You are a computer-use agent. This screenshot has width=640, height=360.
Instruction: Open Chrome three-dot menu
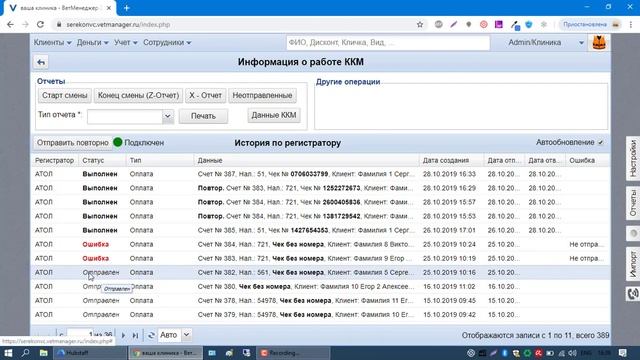(x=631, y=24)
